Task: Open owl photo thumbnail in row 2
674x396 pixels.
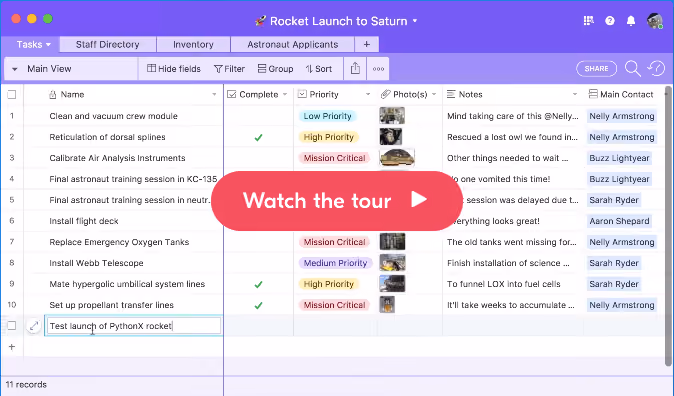Action: click(x=391, y=137)
